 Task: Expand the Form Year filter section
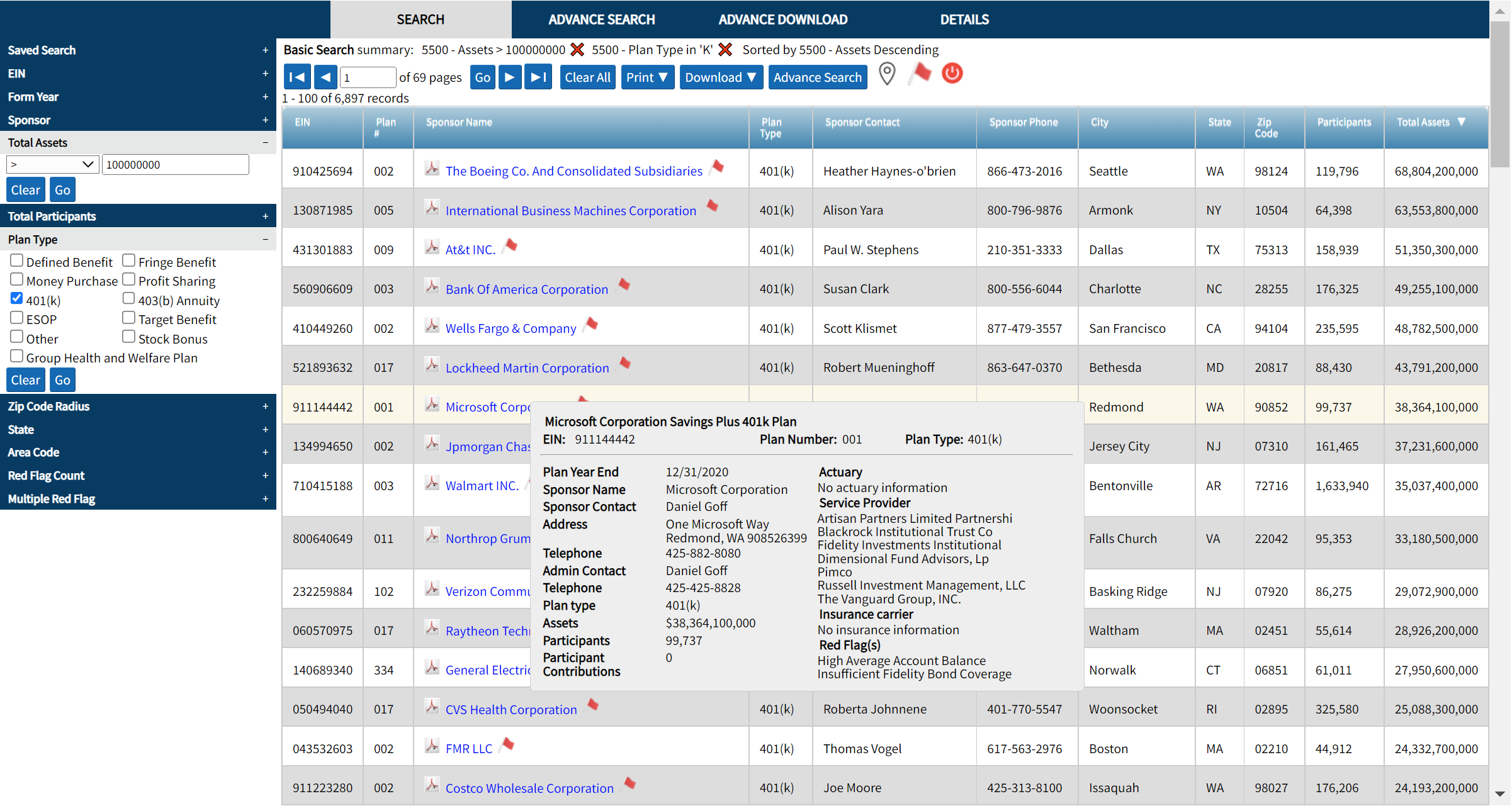pos(138,97)
